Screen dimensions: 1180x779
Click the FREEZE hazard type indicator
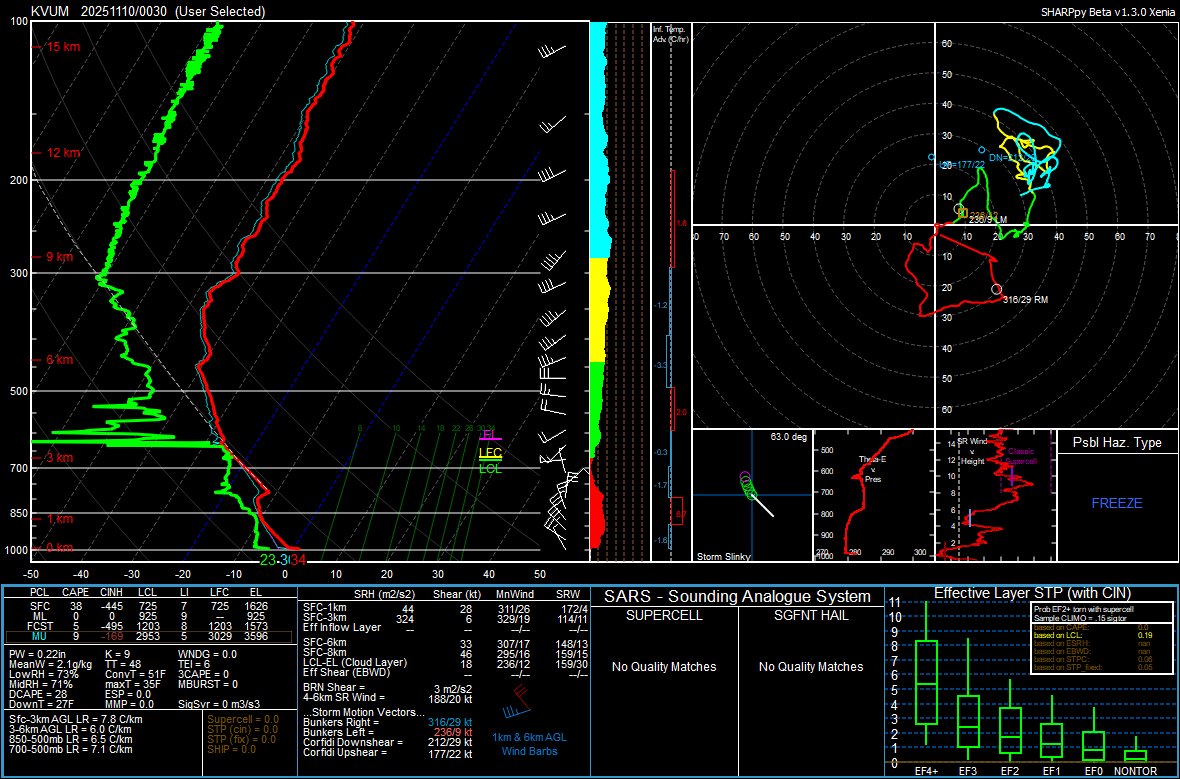point(1117,504)
